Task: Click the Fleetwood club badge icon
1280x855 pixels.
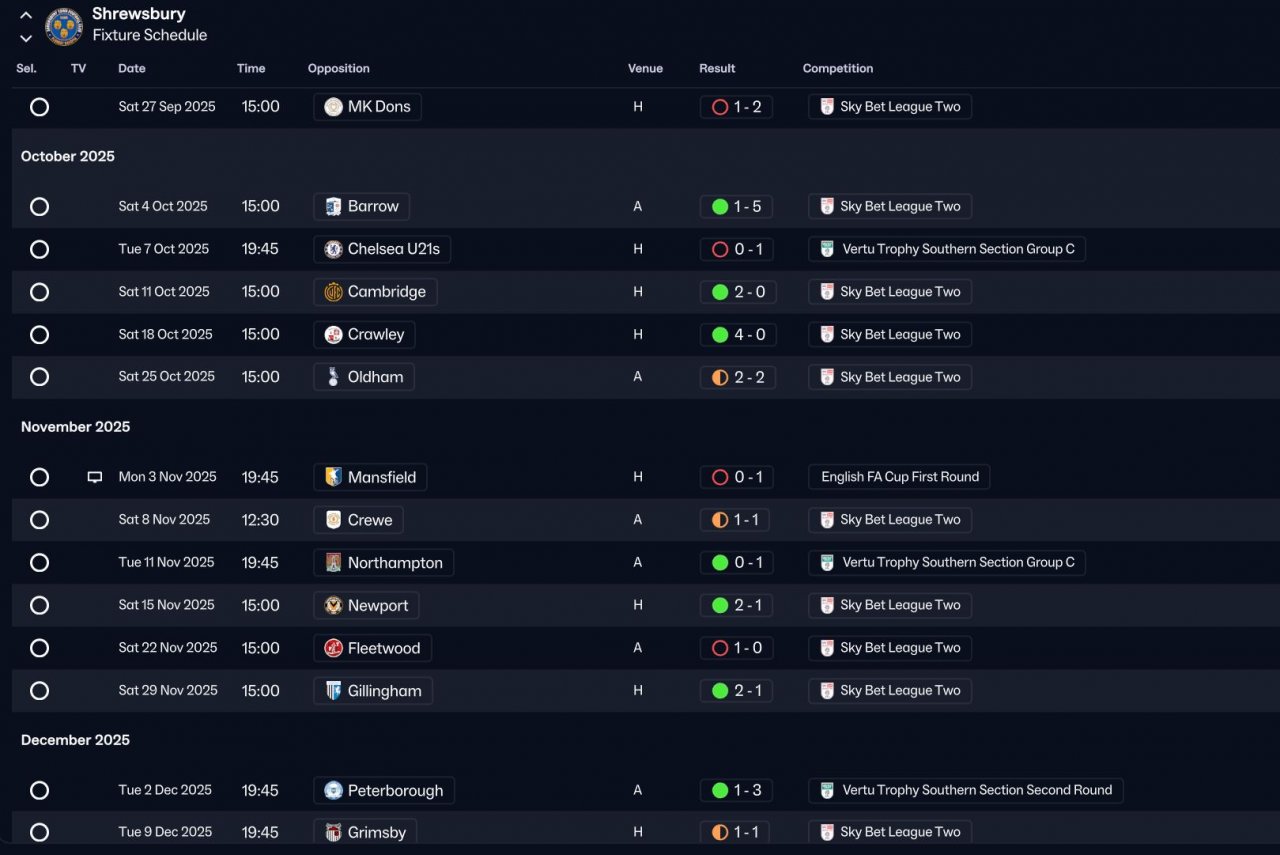Action: [x=333, y=648]
